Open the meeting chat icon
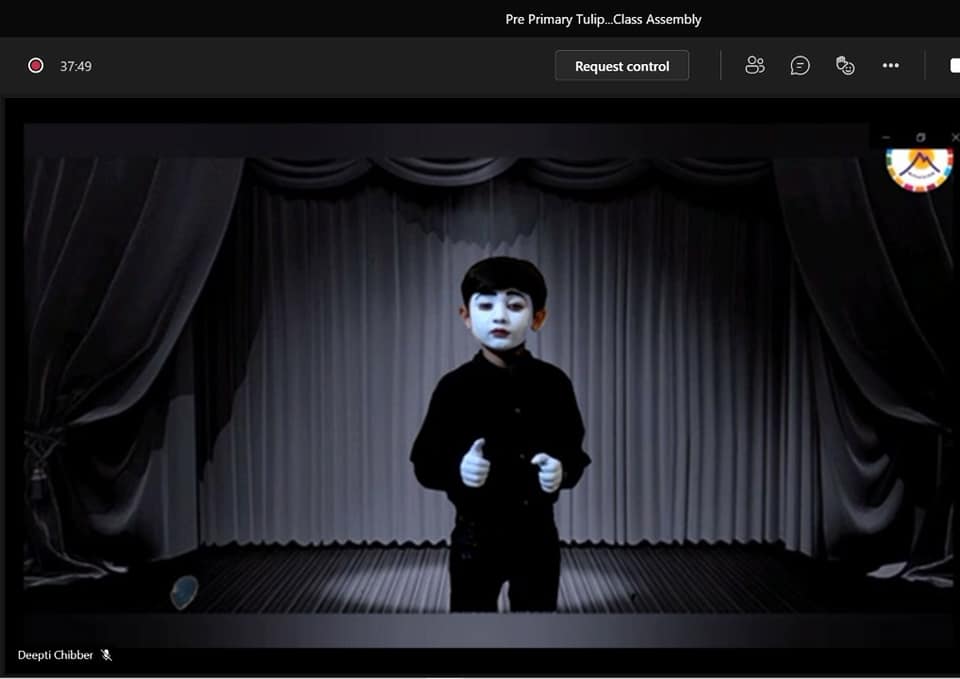This screenshot has height=679, width=960. pyautogui.click(x=800, y=66)
